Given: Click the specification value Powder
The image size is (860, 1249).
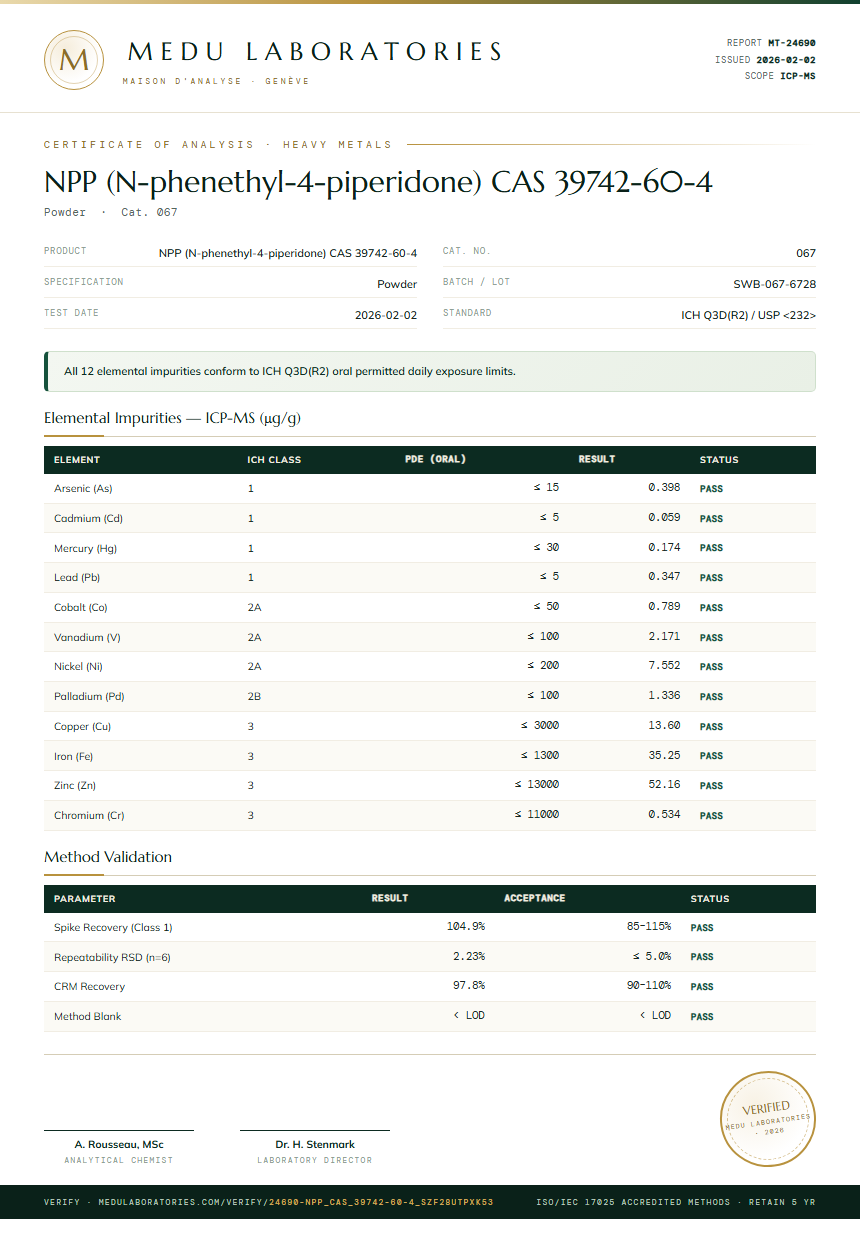Looking at the screenshot, I should coord(397,284).
